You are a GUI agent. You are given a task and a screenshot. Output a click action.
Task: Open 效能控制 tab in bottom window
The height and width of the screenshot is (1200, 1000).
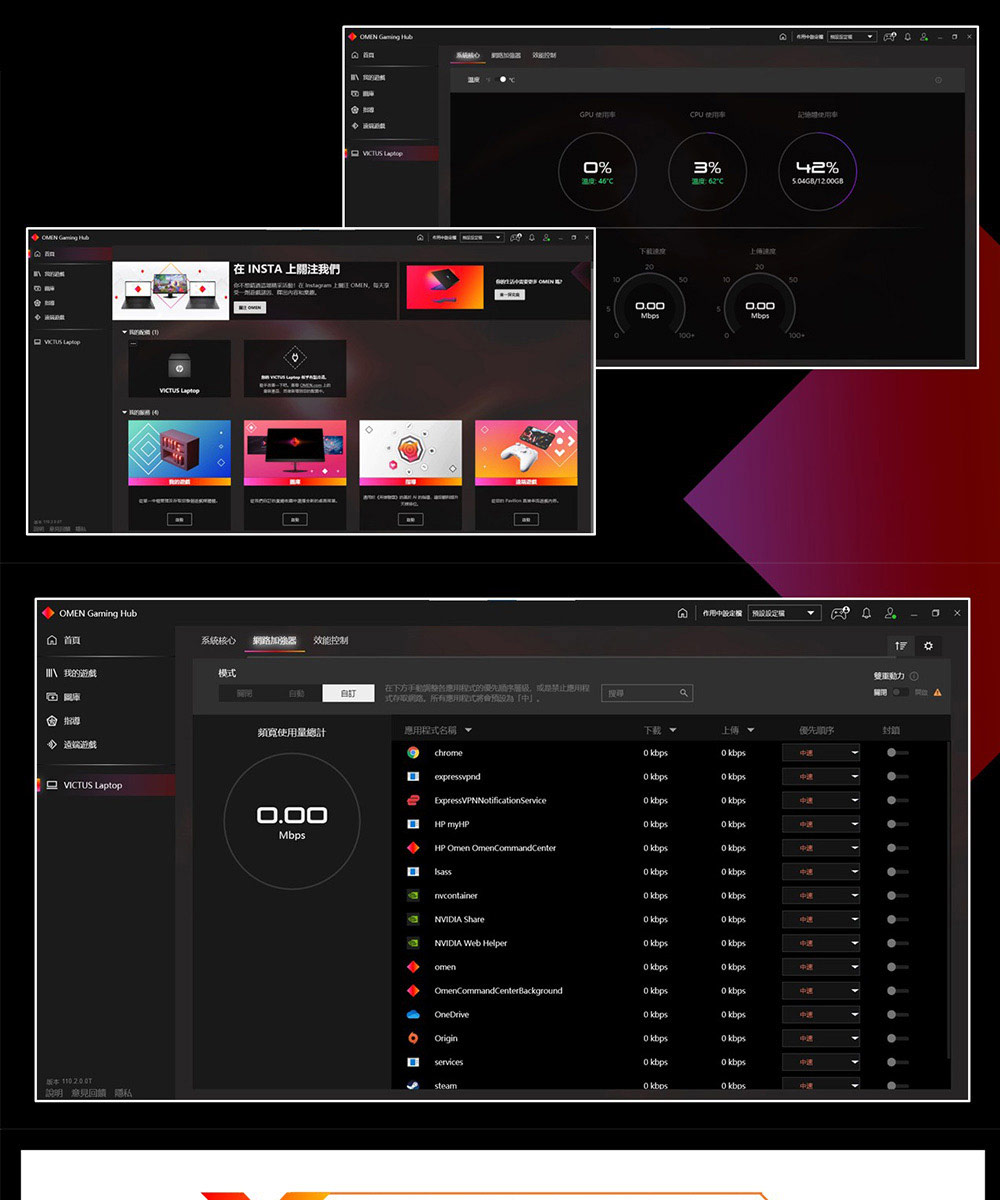point(330,640)
